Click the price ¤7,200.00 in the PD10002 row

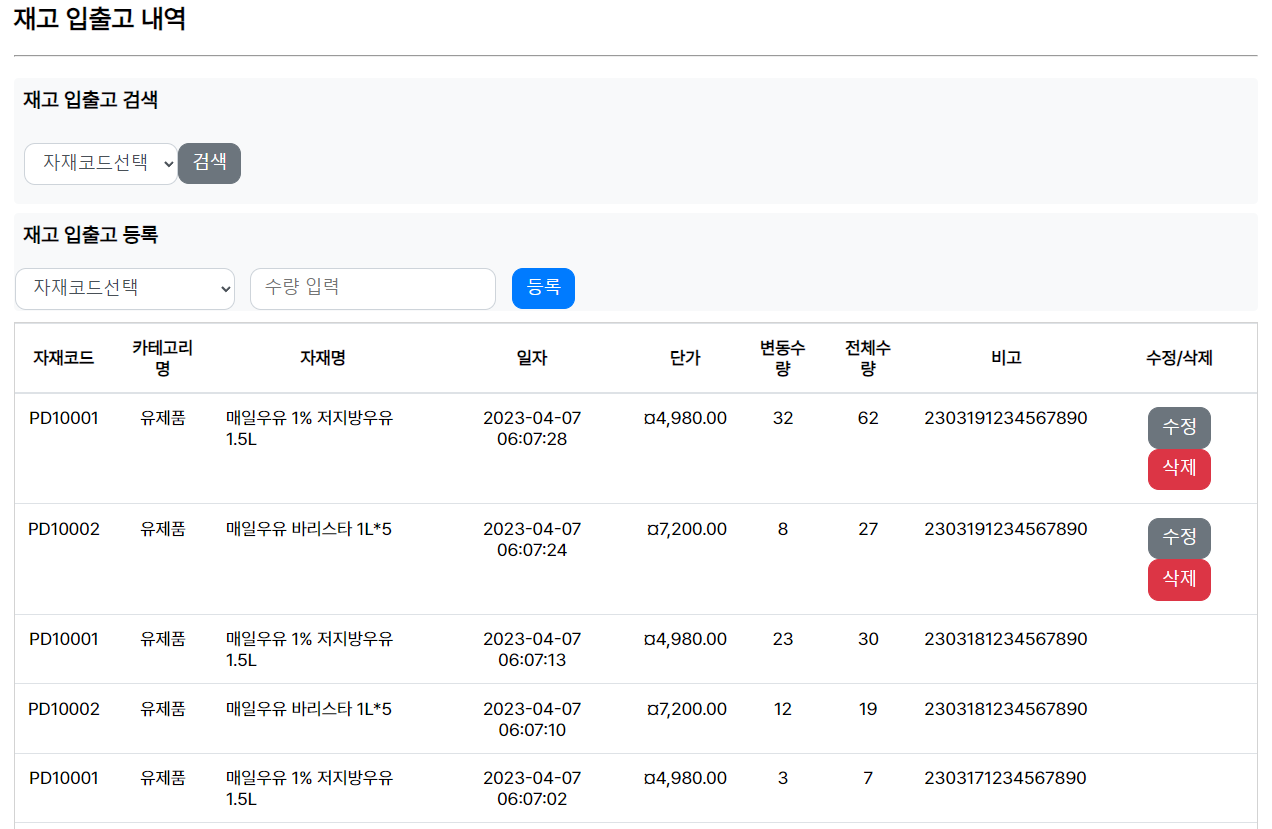pyautogui.click(x=684, y=528)
